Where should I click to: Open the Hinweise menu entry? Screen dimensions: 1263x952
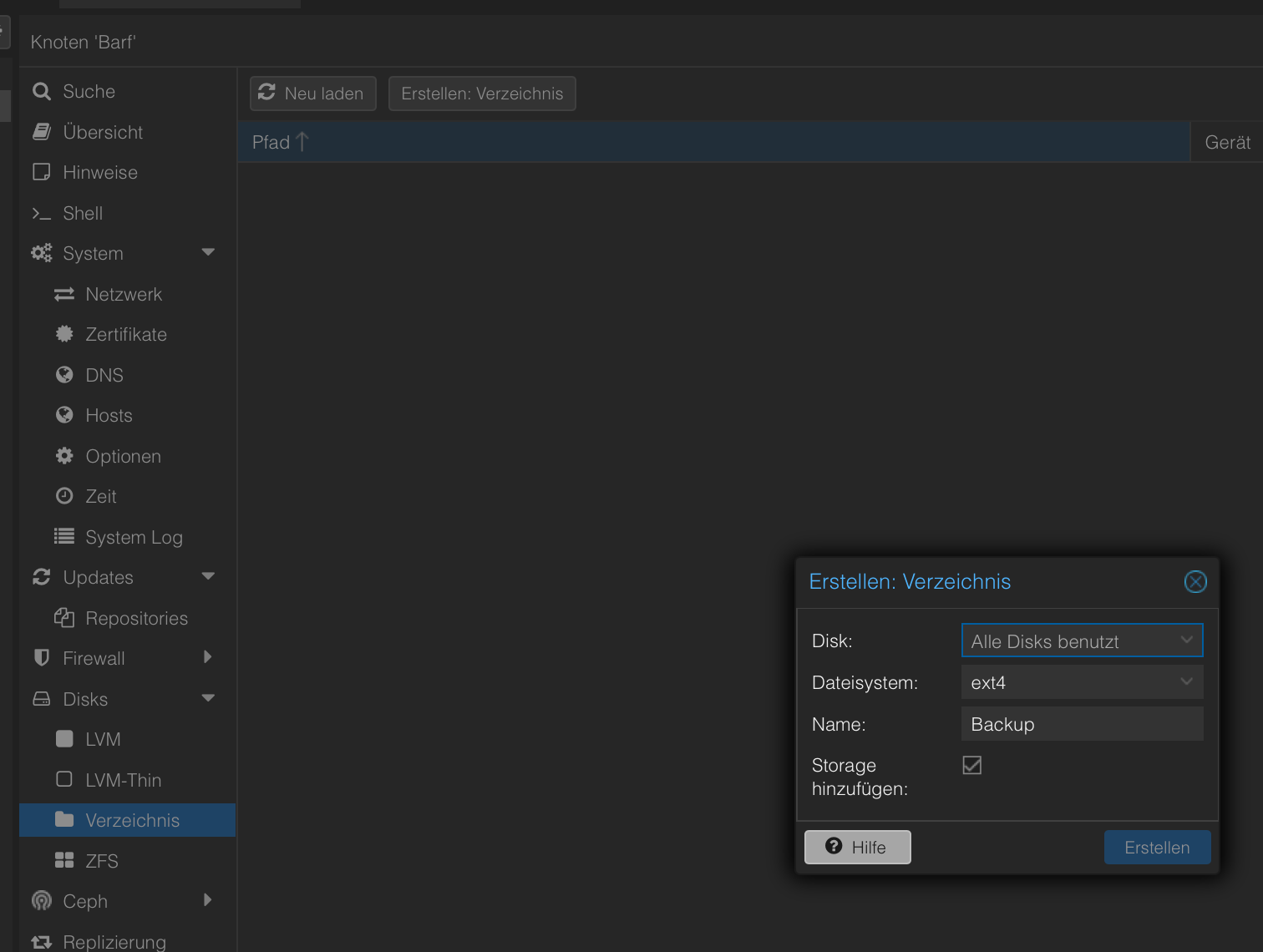(x=127, y=172)
